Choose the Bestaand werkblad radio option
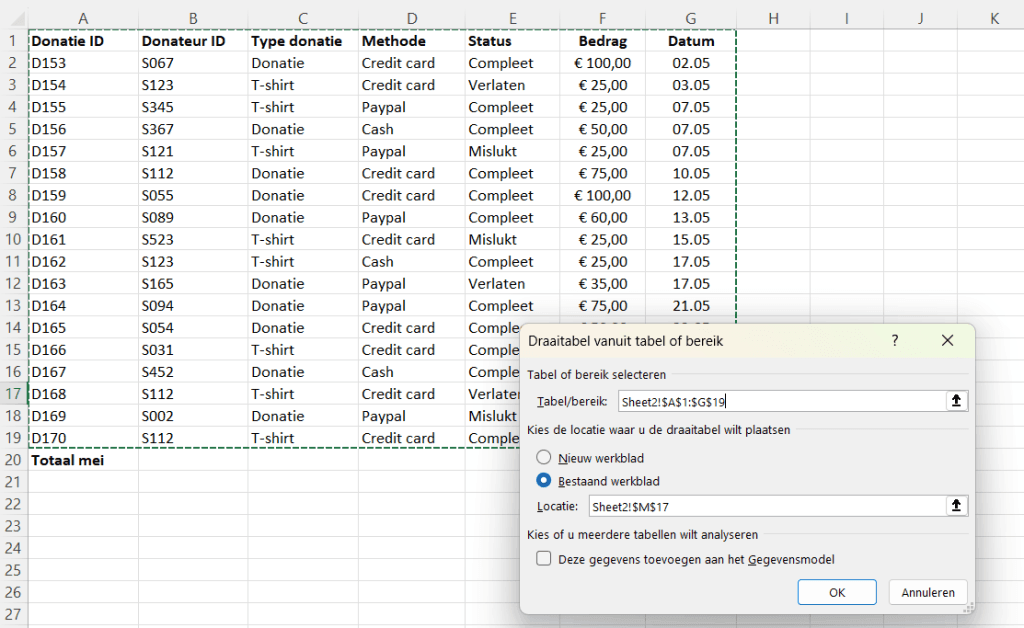Viewport: 1024px width, 628px height. coord(544,481)
